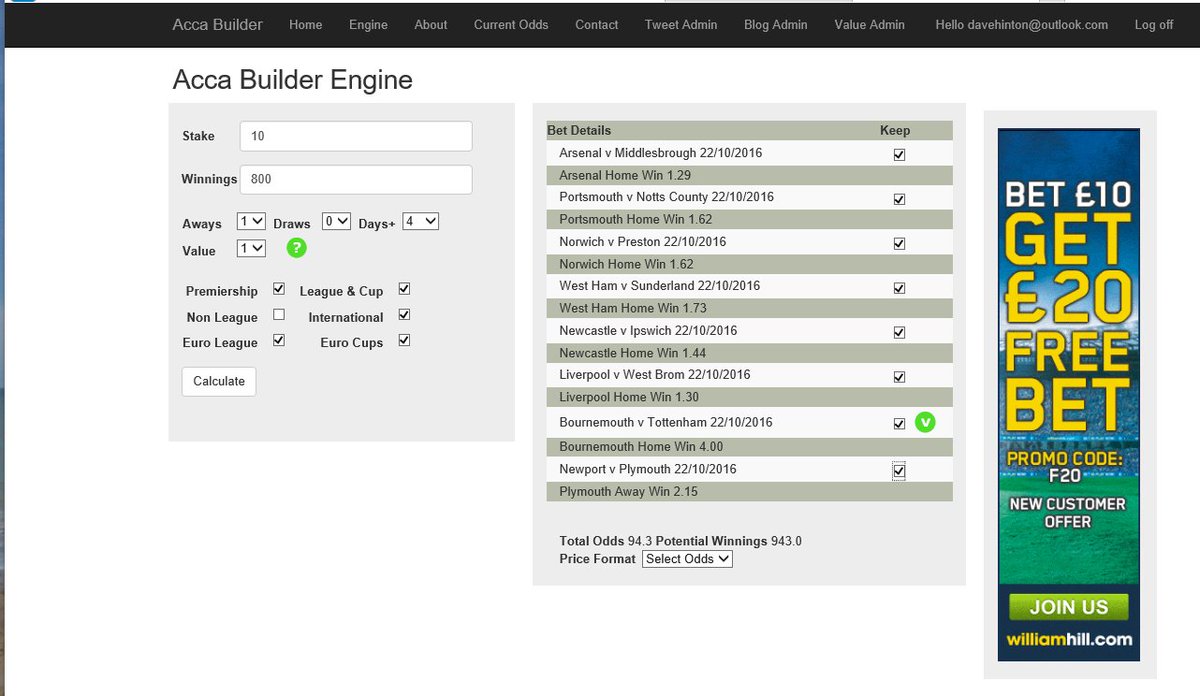Click into the Stake input field
Viewport: 1200px width, 696px height.
(x=356, y=136)
